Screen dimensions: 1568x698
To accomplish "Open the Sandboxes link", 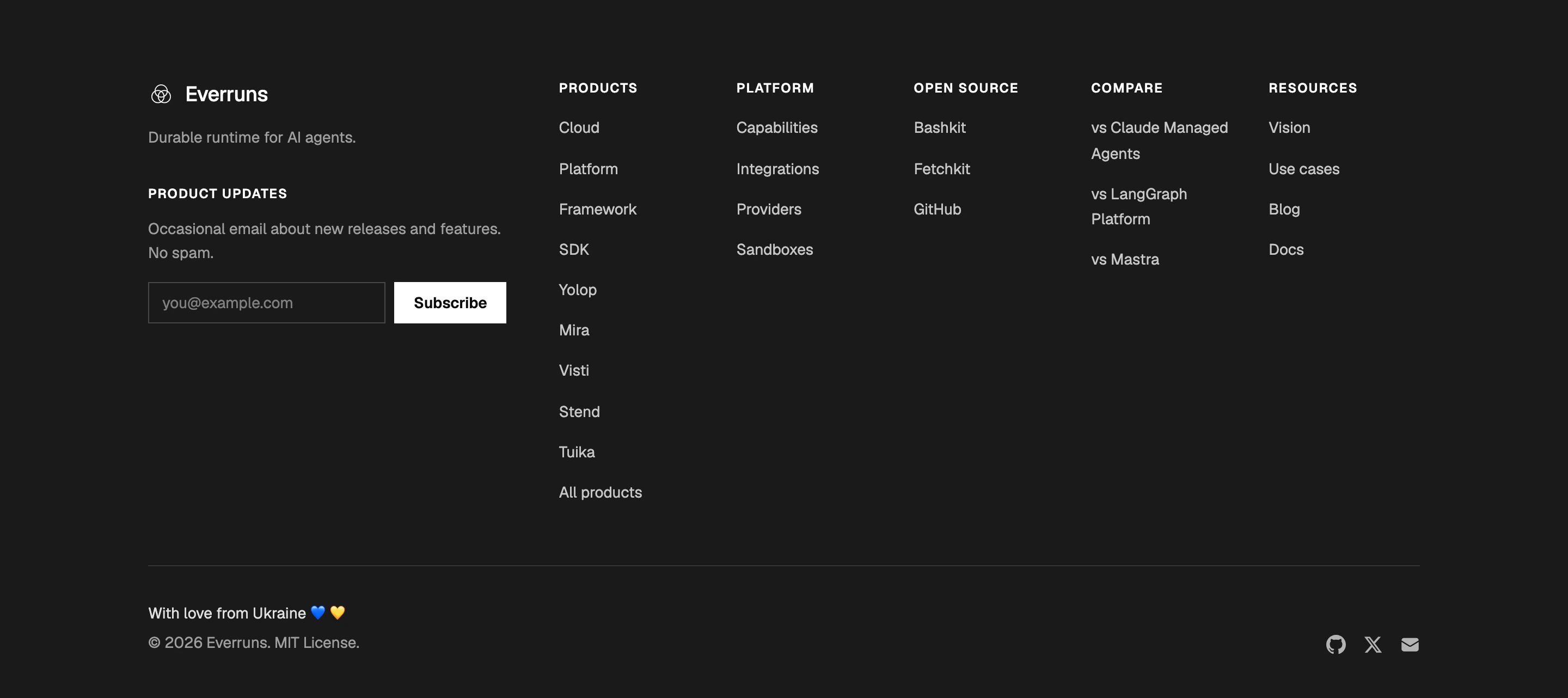I will click(774, 249).
